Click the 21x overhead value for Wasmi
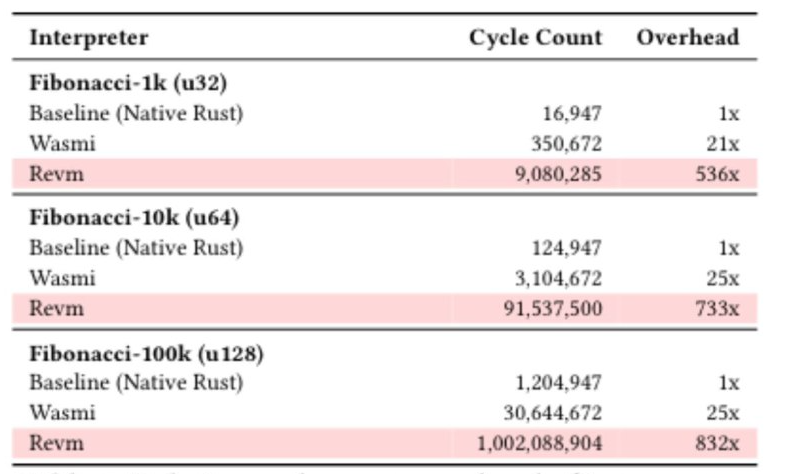The height and width of the screenshot is (474, 793). click(722, 144)
